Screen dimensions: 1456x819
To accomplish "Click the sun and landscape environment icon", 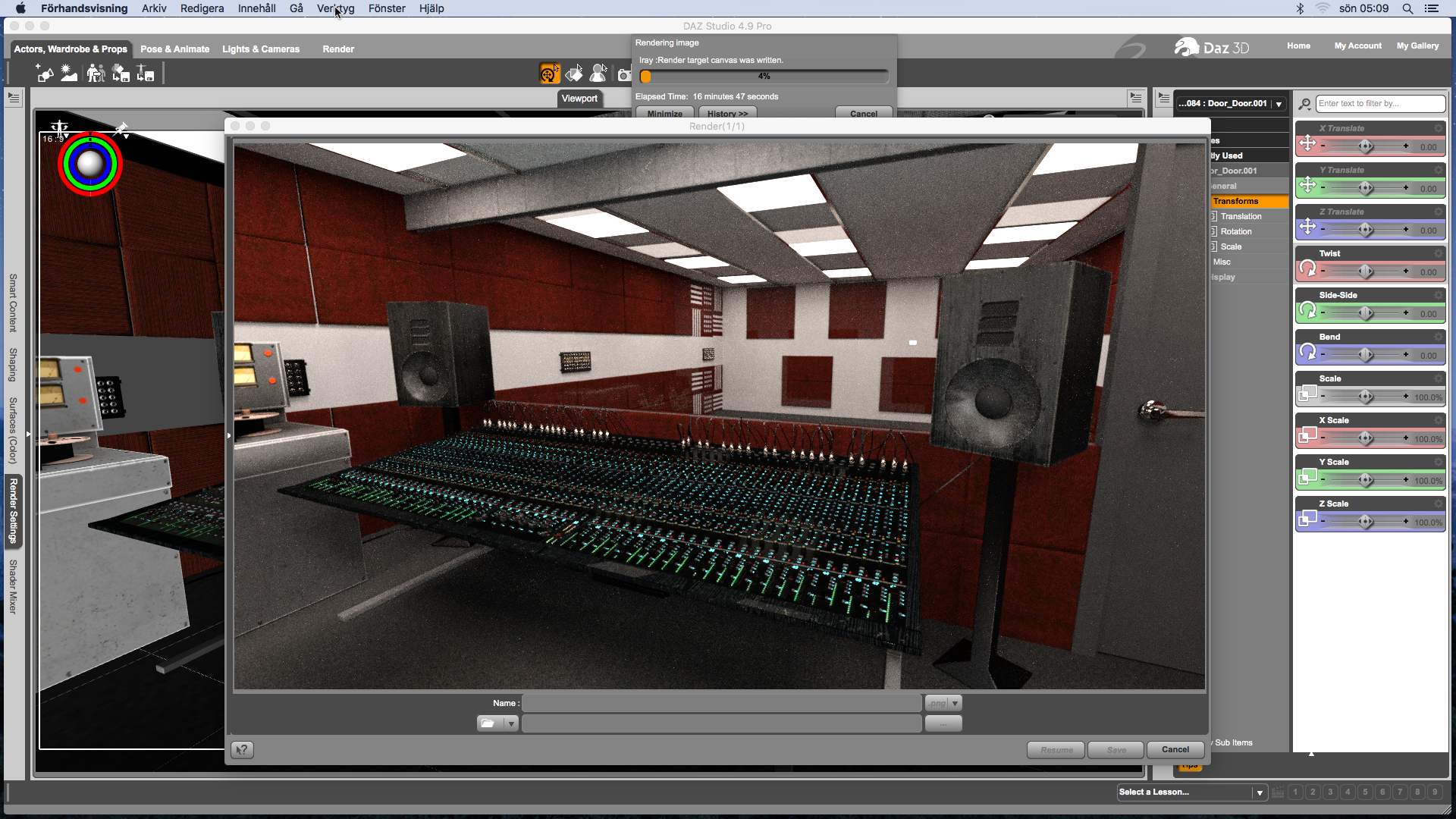I will pos(69,74).
